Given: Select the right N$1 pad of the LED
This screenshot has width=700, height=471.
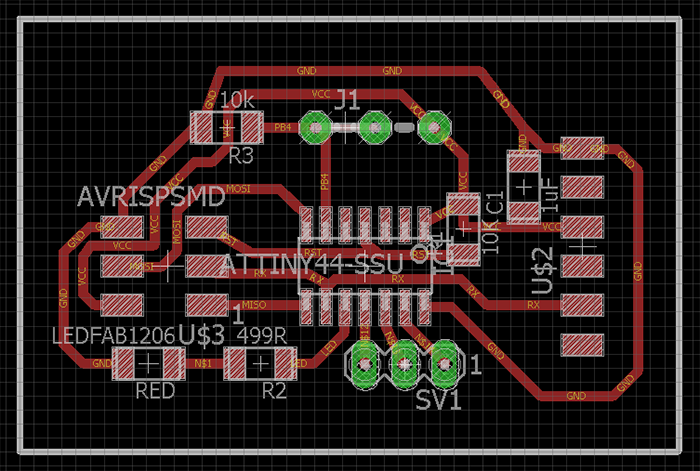Looking at the screenshot, I should [173, 364].
